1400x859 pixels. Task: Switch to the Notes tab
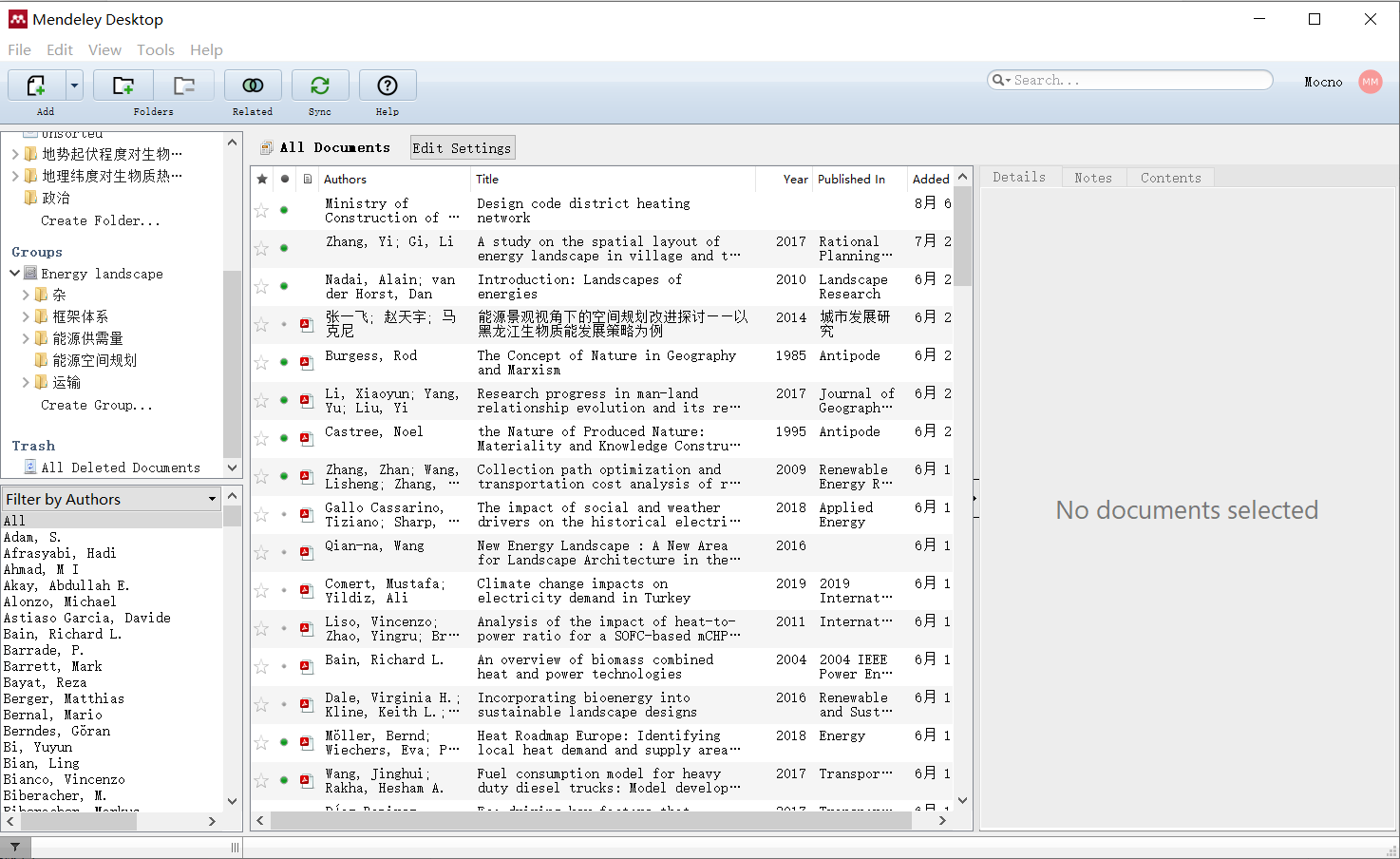coord(1093,178)
